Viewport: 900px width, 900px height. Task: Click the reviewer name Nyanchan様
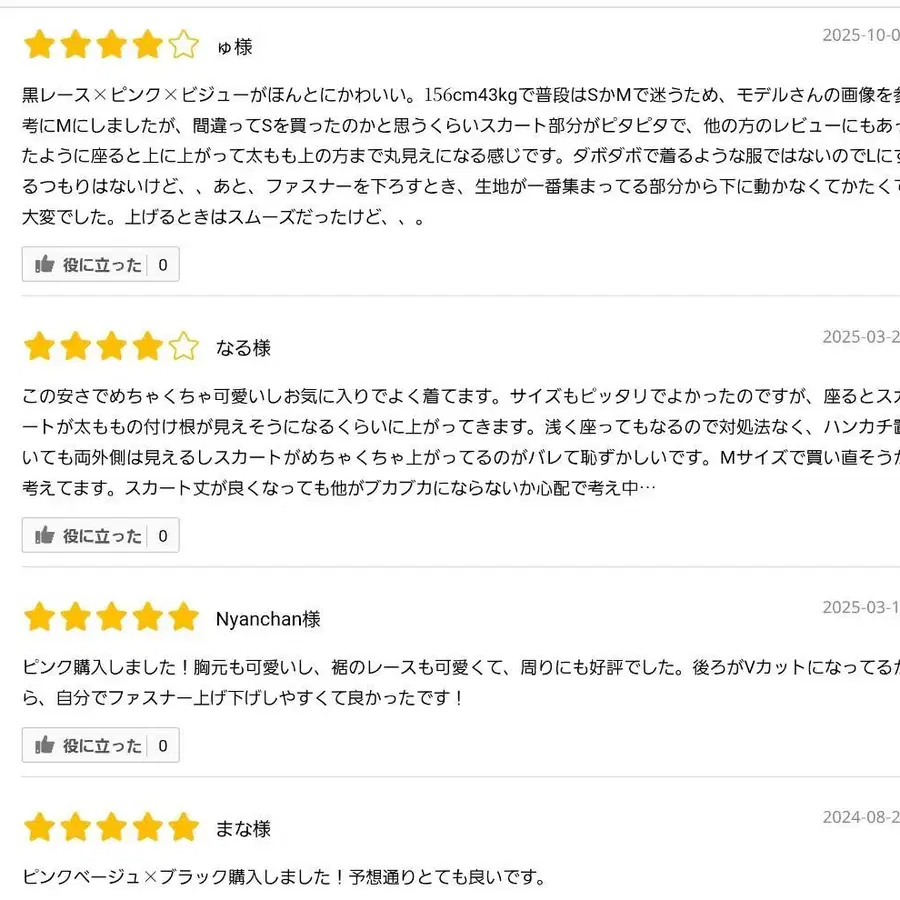coord(268,619)
